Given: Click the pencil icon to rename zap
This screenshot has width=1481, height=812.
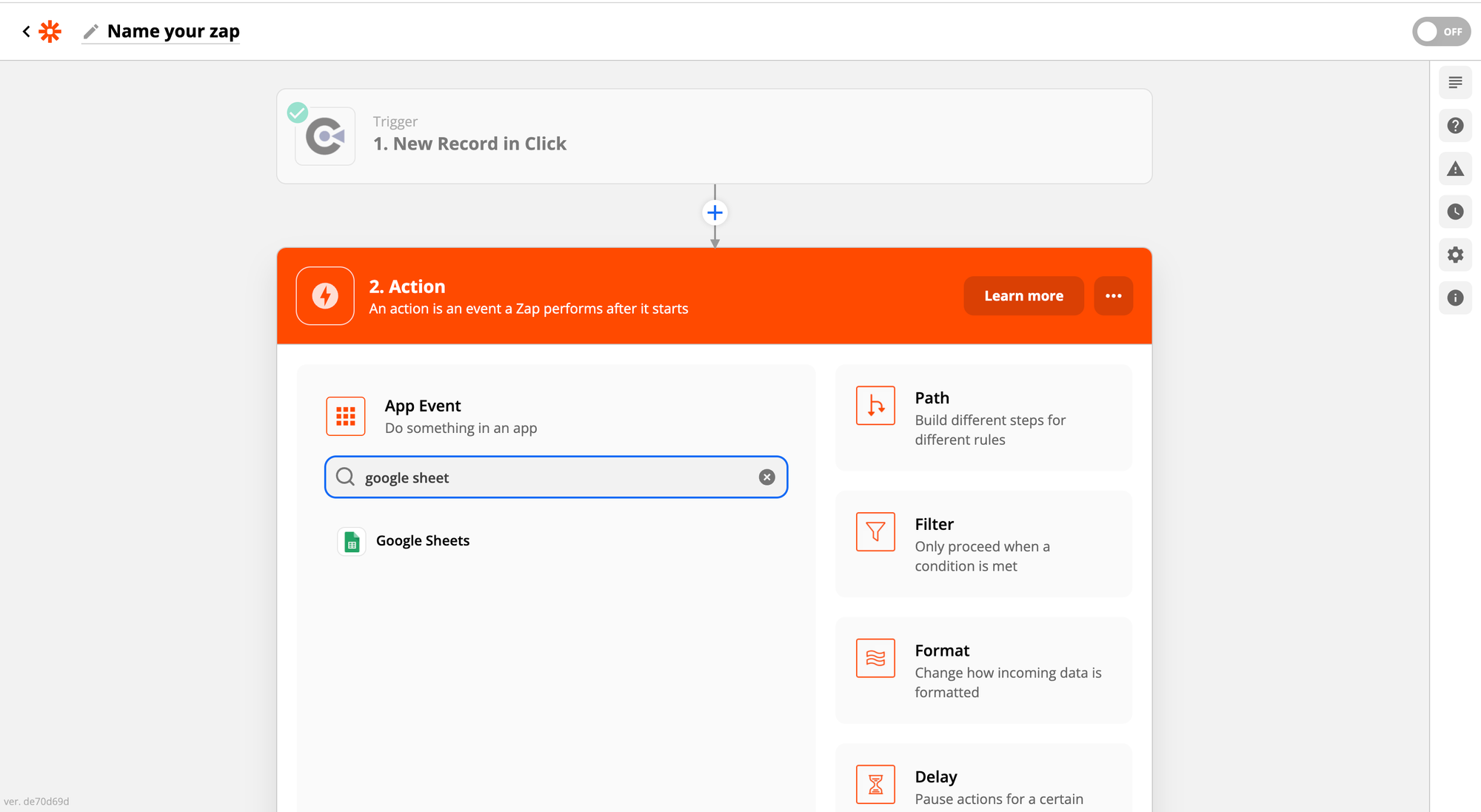Looking at the screenshot, I should point(90,31).
